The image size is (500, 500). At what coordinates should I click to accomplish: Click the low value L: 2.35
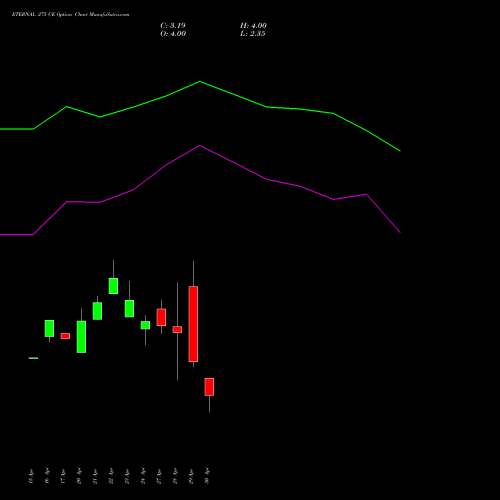click(x=253, y=34)
